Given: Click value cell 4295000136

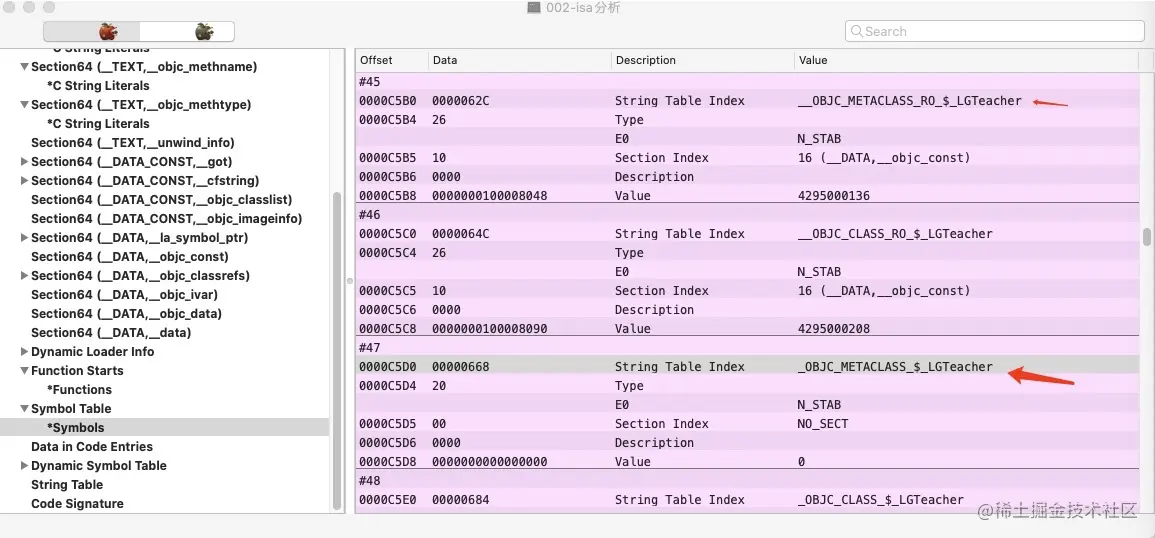Looking at the screenshot, I should [x=833, y=196].
